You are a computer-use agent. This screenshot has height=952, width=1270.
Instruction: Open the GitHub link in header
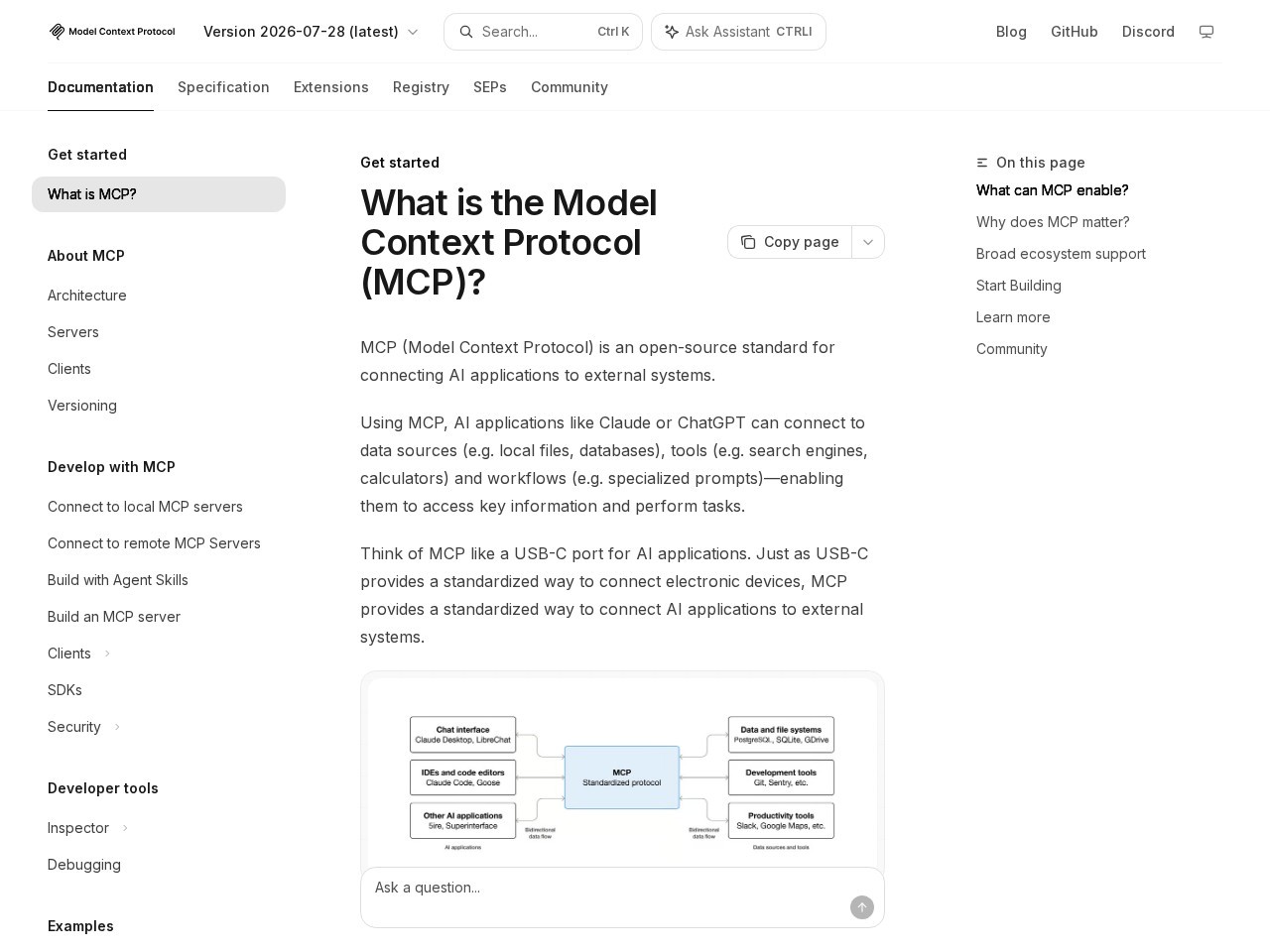coord(1075,32)
